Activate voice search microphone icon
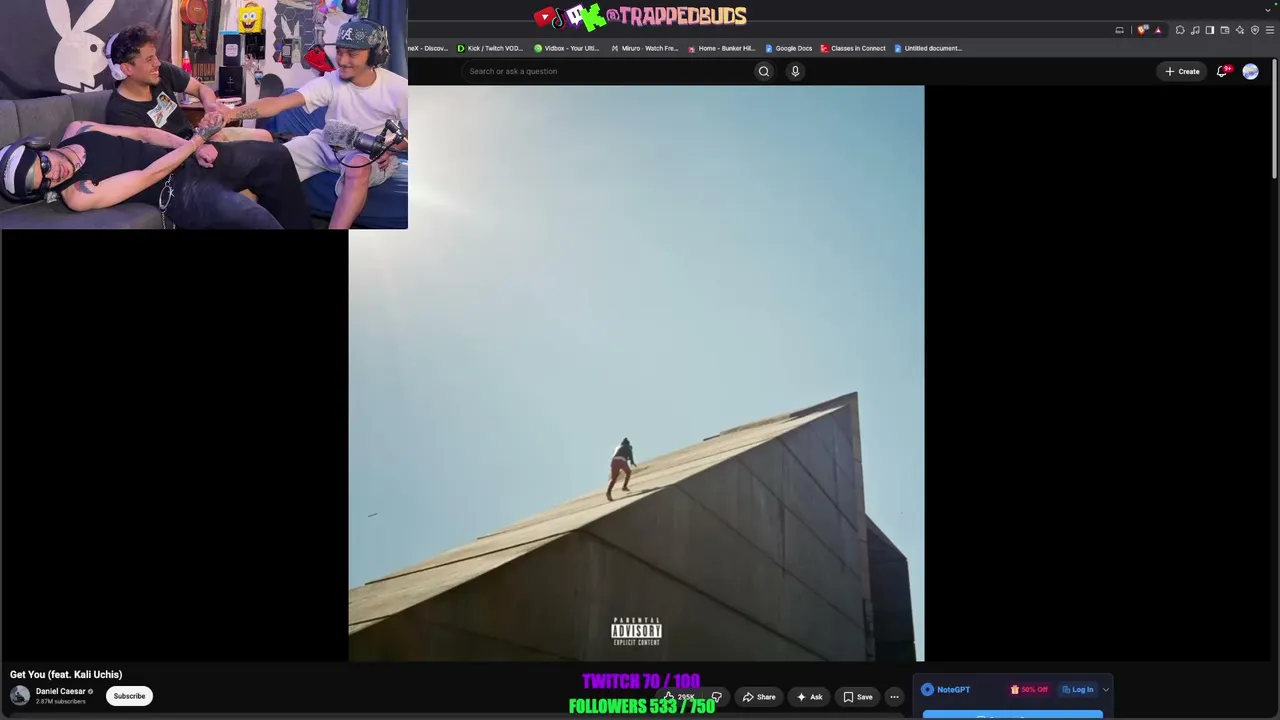Viewport: 1280px width, 720px height. 795,71
